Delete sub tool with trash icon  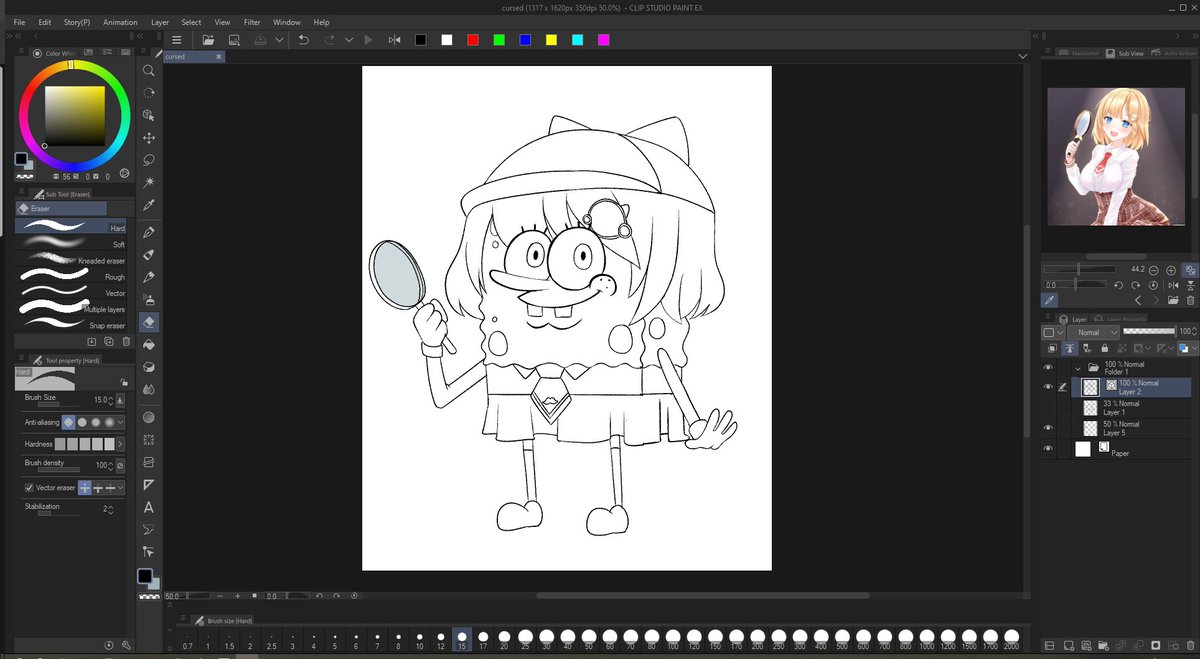(x=126, y=342)
